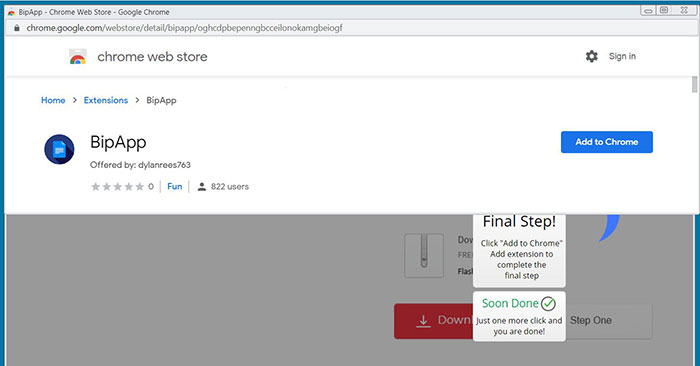Open the Fun category link
Image resolution: width=700 pixels, height=366 pixels.
coord(175,187)
